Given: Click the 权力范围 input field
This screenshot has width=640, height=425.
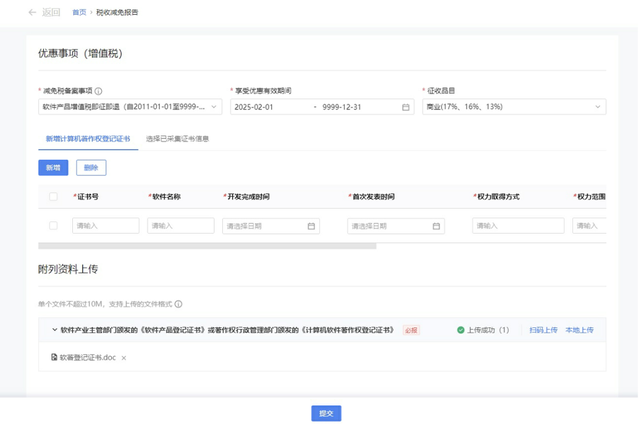Looking at the screenshot, I should [x=589, y=226].
